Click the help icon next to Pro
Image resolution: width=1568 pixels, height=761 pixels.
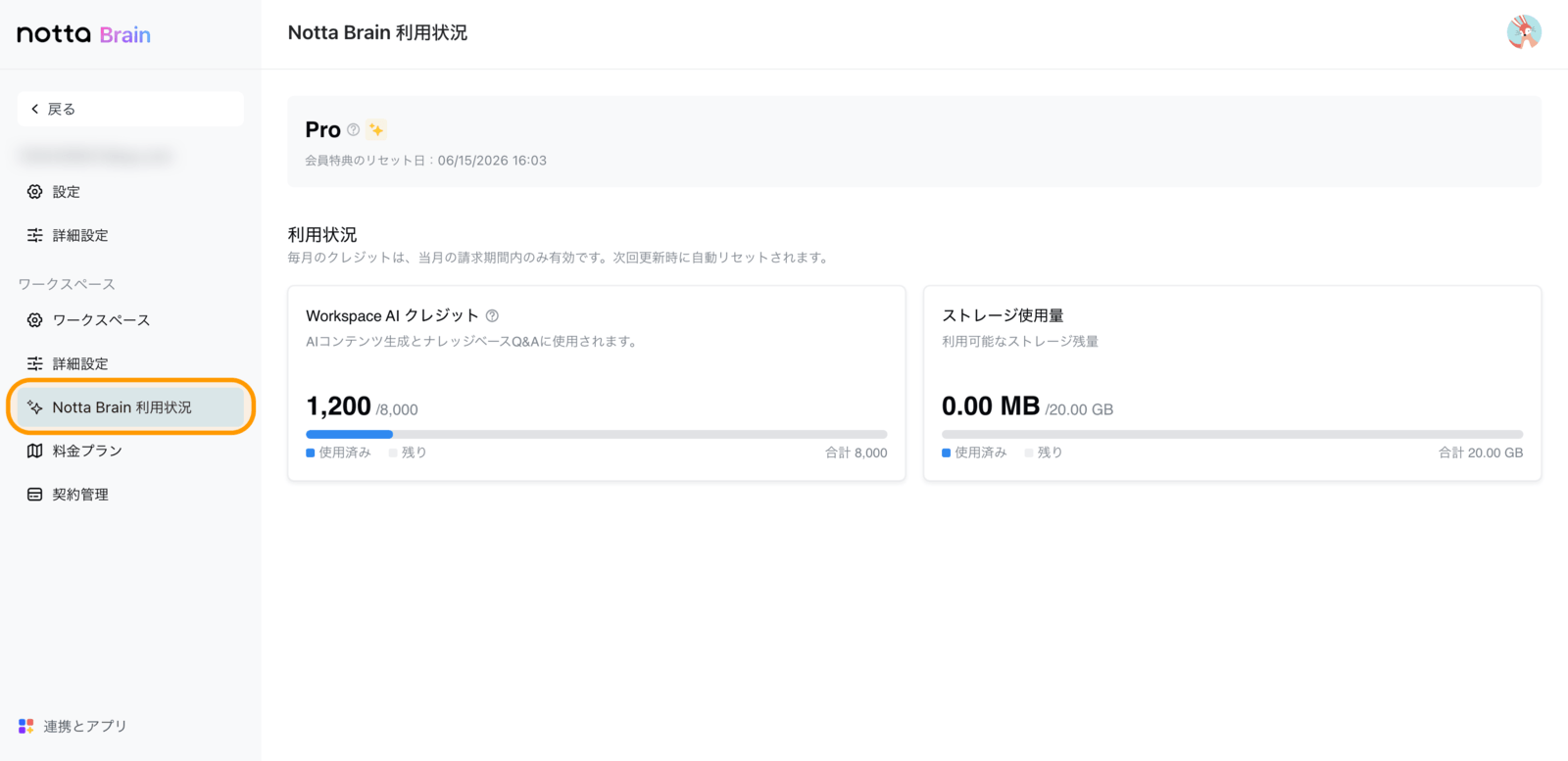point(354,129)
